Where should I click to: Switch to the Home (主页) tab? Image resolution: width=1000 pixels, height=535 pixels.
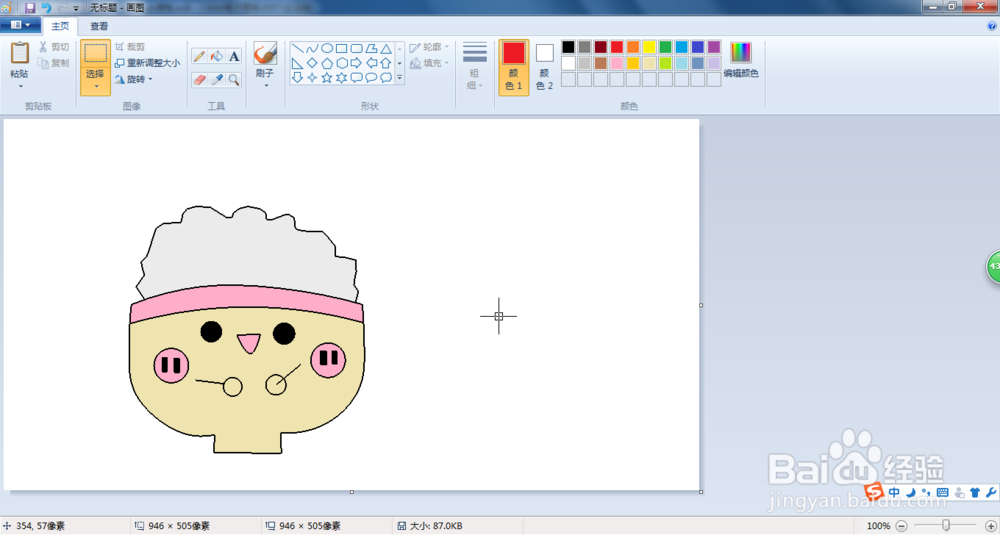tap(61, 26)
